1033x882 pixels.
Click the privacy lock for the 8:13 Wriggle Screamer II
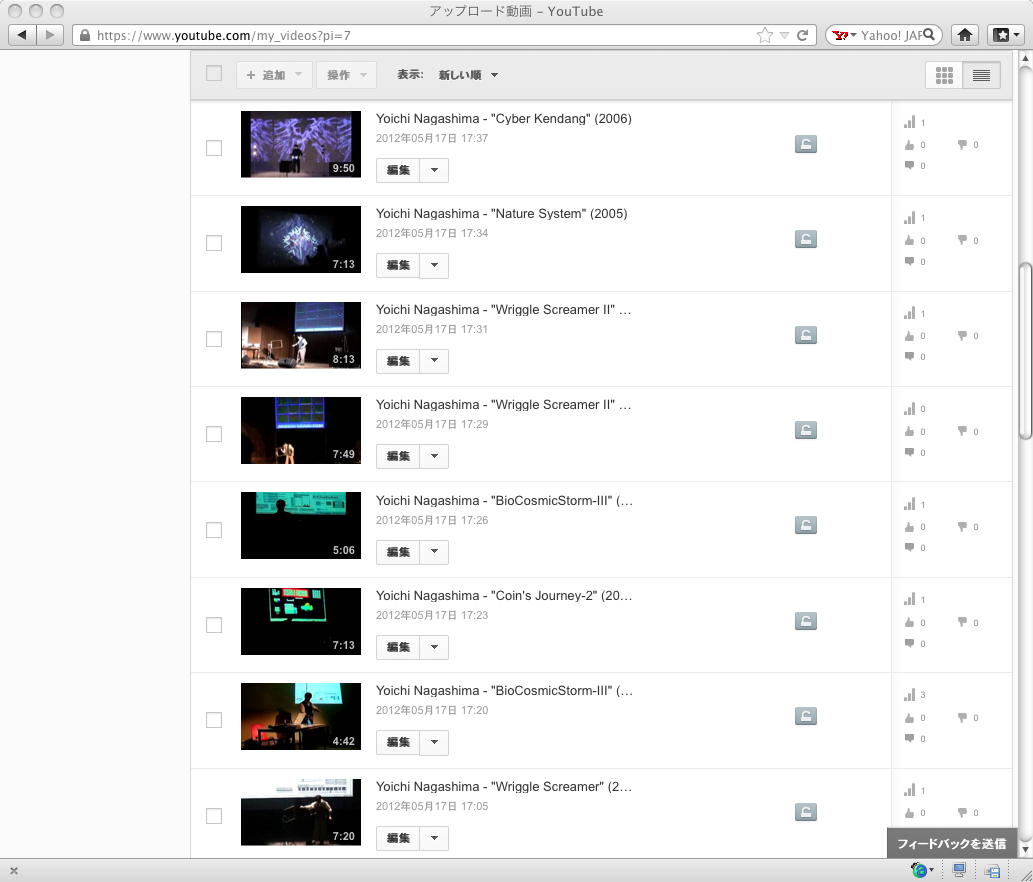point(806,335)
